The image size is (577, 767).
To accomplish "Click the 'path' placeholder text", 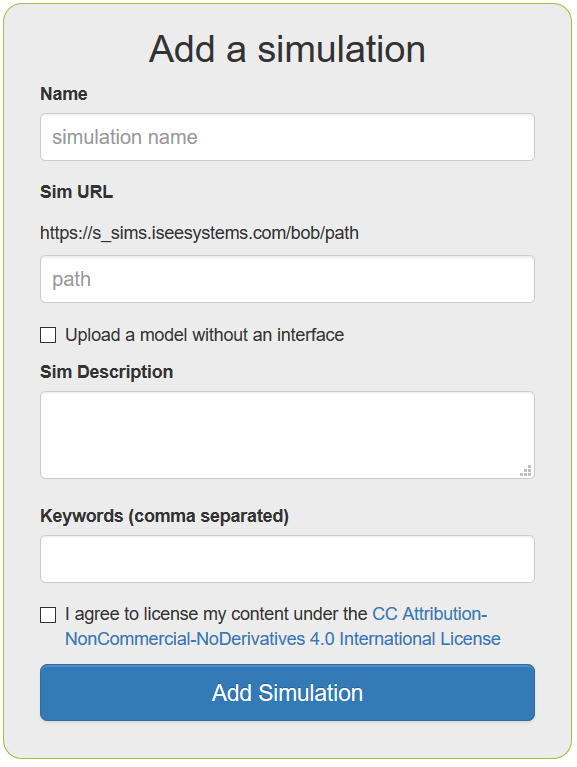I will coord(71,279).
